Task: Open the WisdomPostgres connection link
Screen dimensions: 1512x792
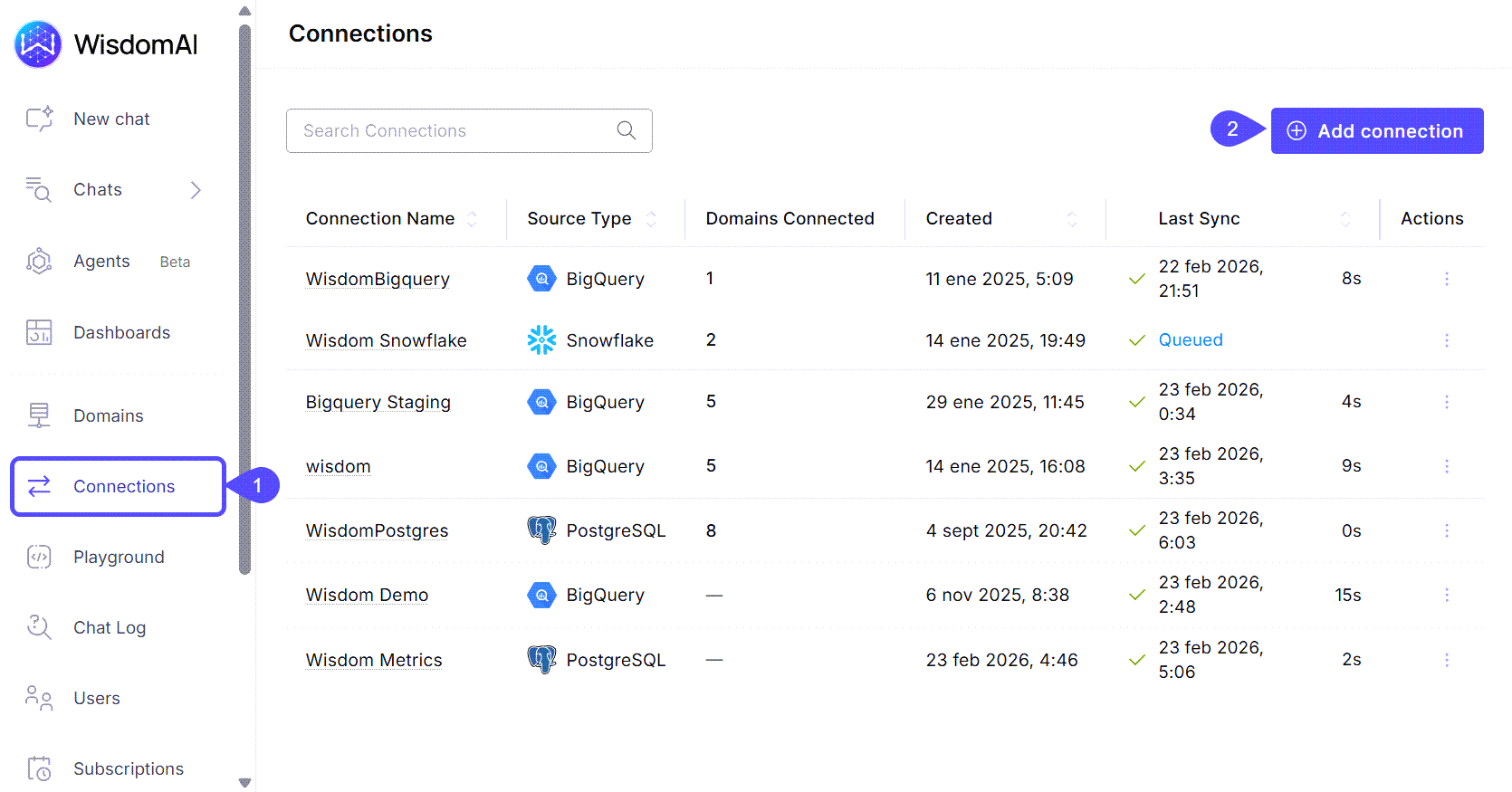Action: click(x=377, y=530)
